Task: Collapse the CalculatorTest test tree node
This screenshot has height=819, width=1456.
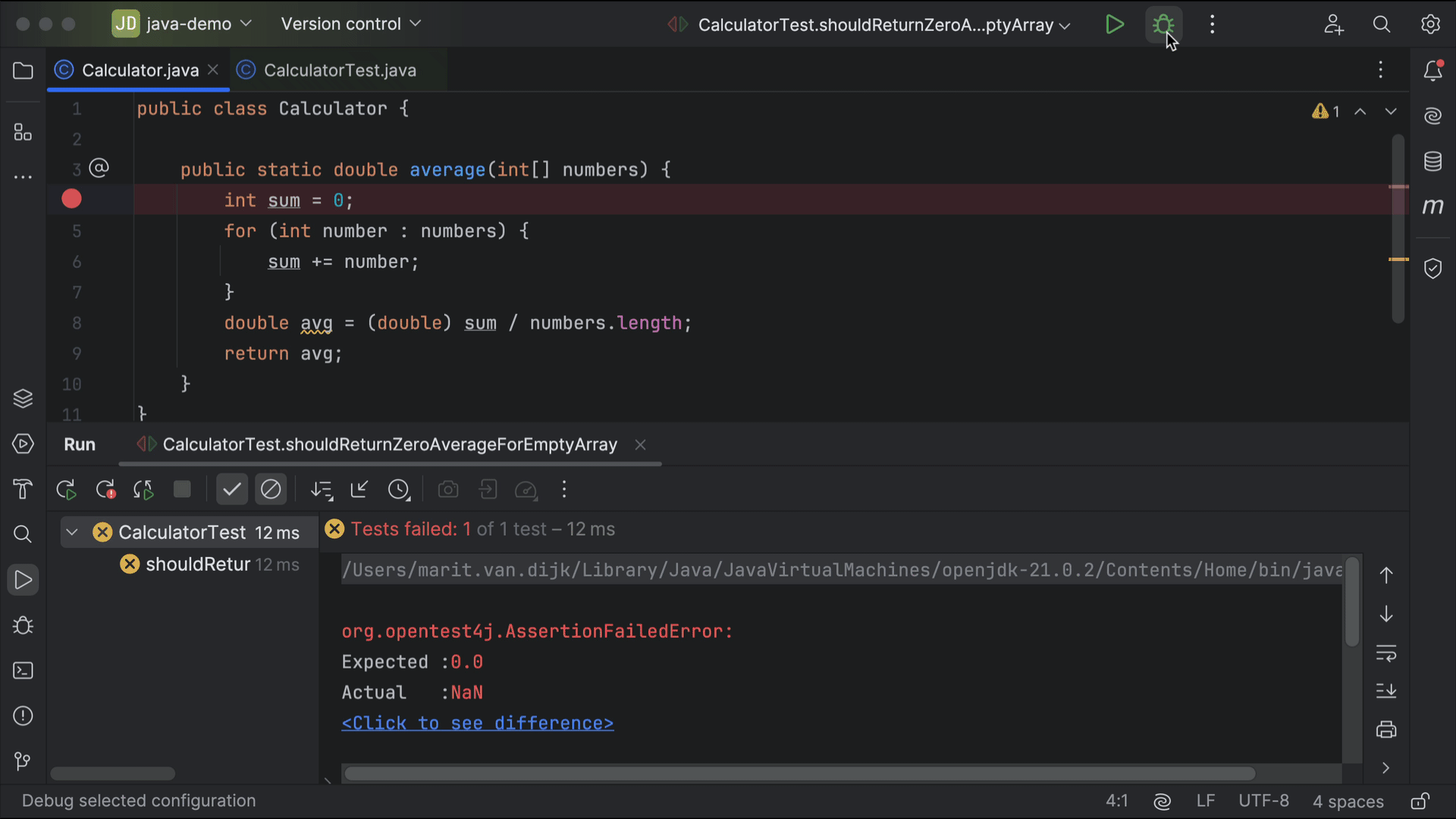Action: coord(71,532)
